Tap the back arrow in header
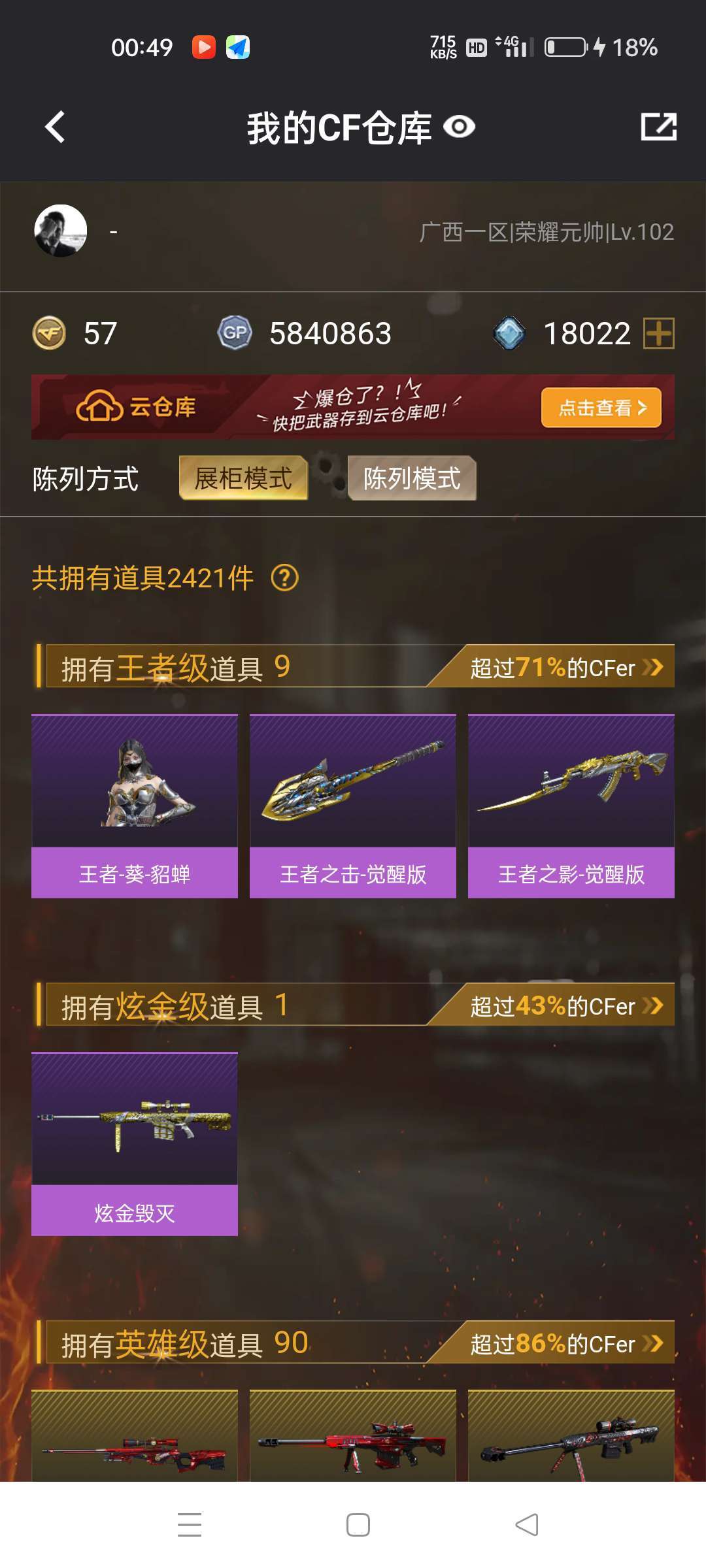 click(55, 127)
